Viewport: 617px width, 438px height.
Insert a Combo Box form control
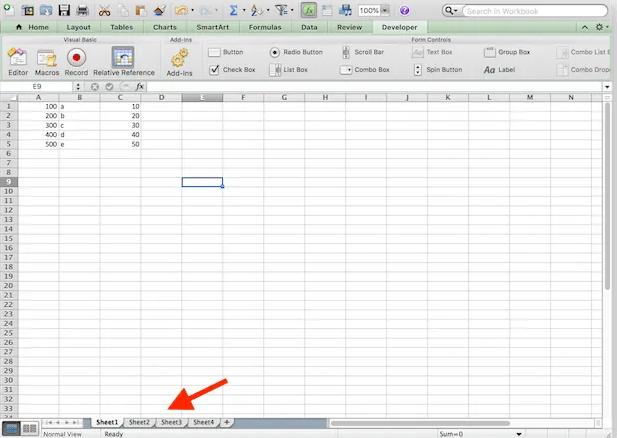(365, 70)
